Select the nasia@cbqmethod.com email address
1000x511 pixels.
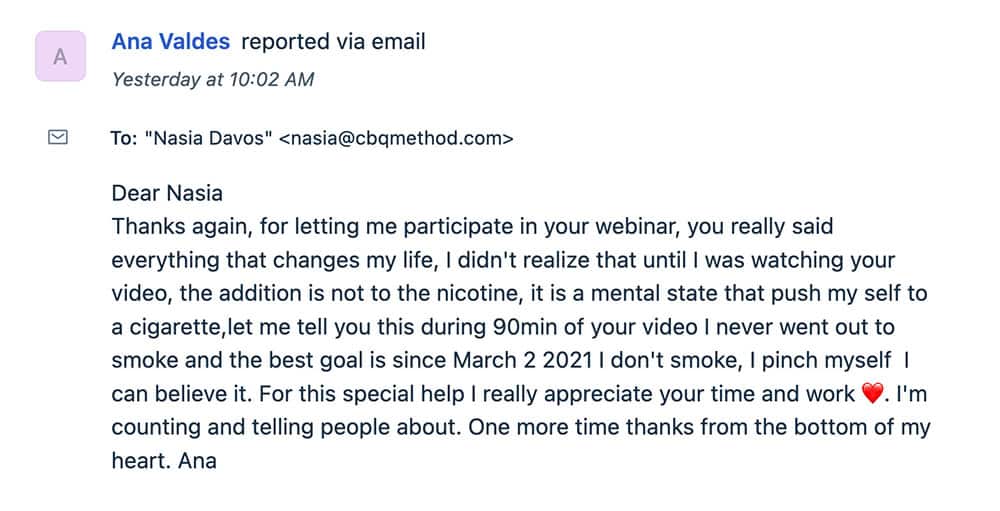[x=395, y=139]
